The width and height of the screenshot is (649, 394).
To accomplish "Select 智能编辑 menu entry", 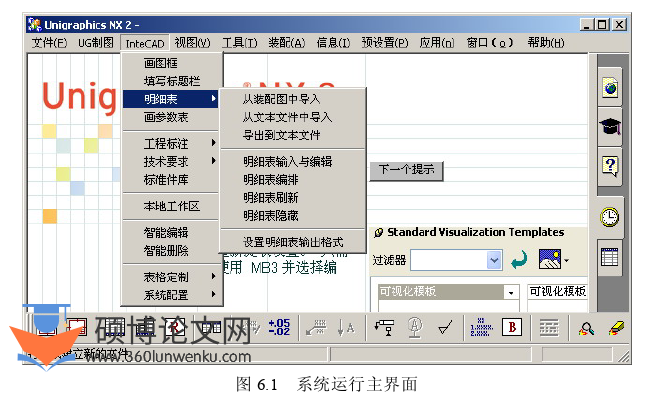I will click(171, 233).
